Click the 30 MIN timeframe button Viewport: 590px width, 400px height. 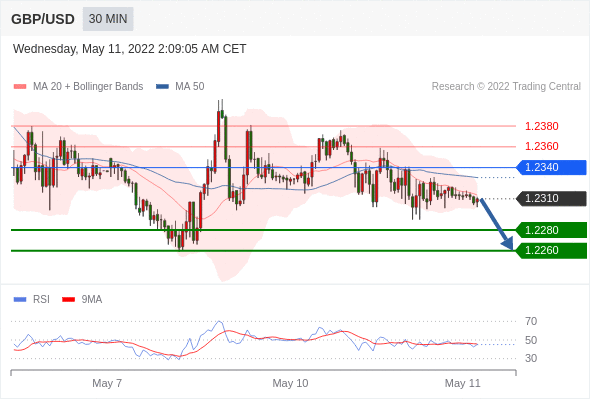pyautogui.click(x=108, y=19)
